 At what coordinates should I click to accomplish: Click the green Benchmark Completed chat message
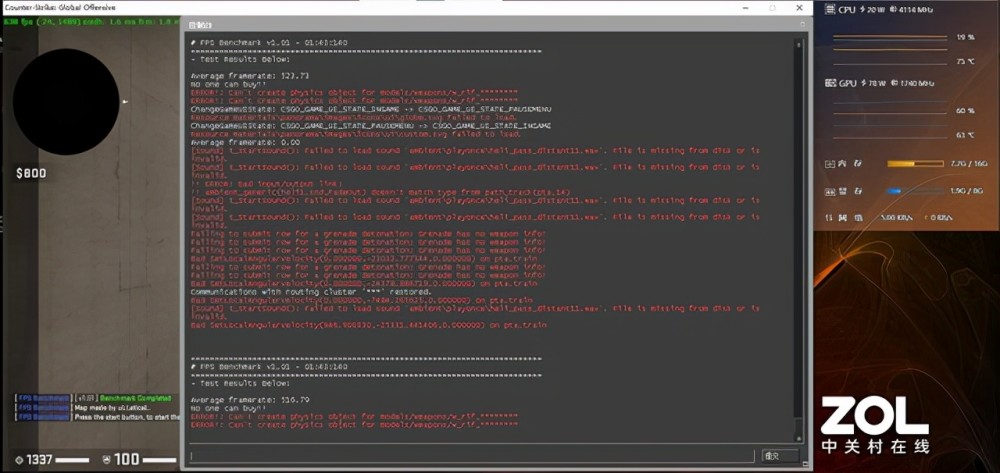pyautogui.click(x=135, y=398)
